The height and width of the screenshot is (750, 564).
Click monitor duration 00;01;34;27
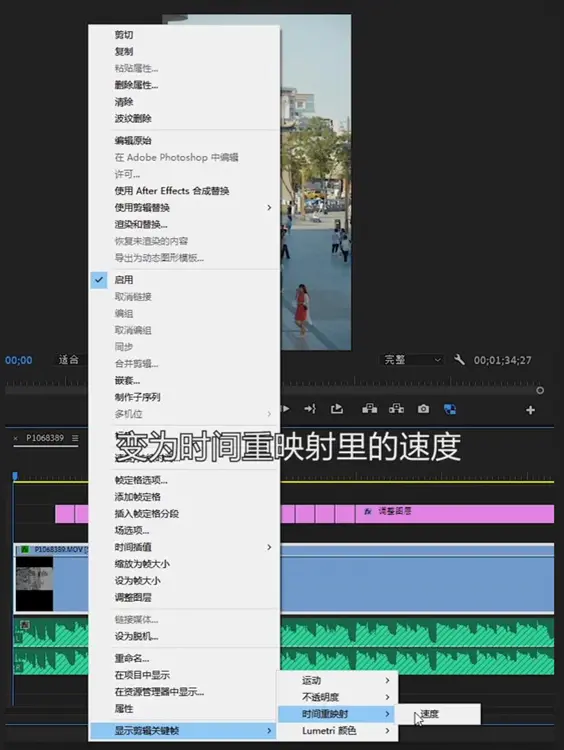pyautogui.click(x=502, y=360)
